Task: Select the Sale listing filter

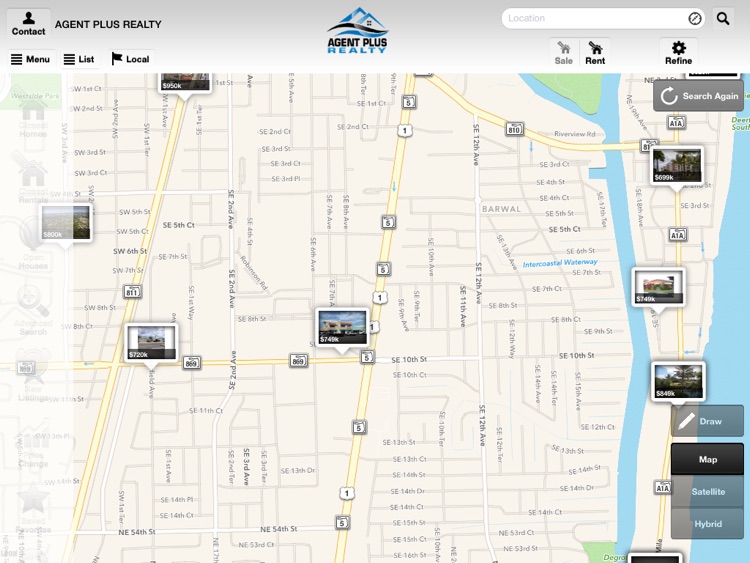Action: tap(563, 53)
